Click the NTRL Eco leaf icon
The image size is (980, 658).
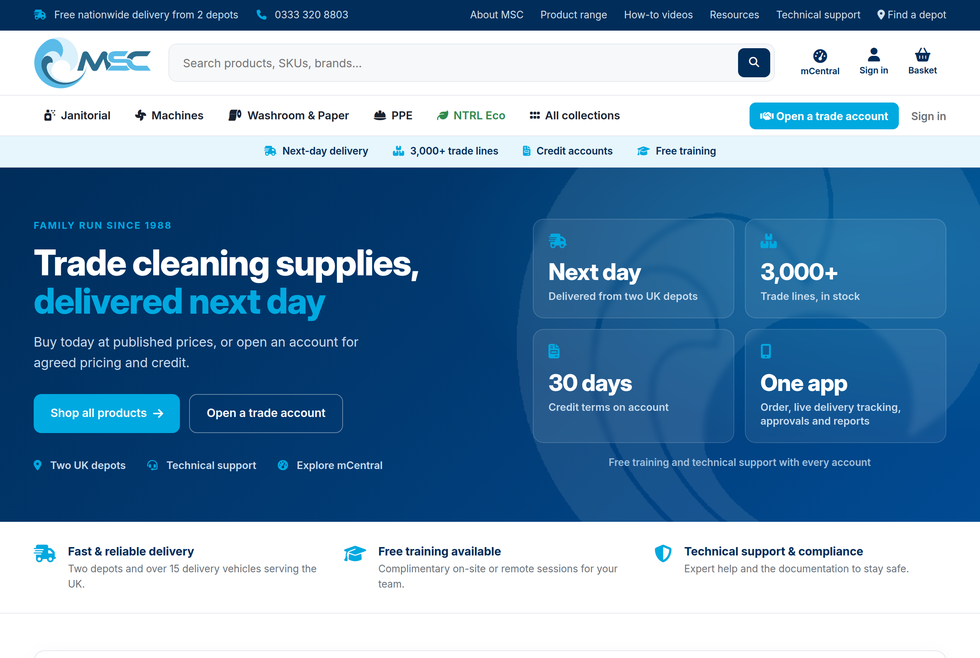[x=442, y=115]
